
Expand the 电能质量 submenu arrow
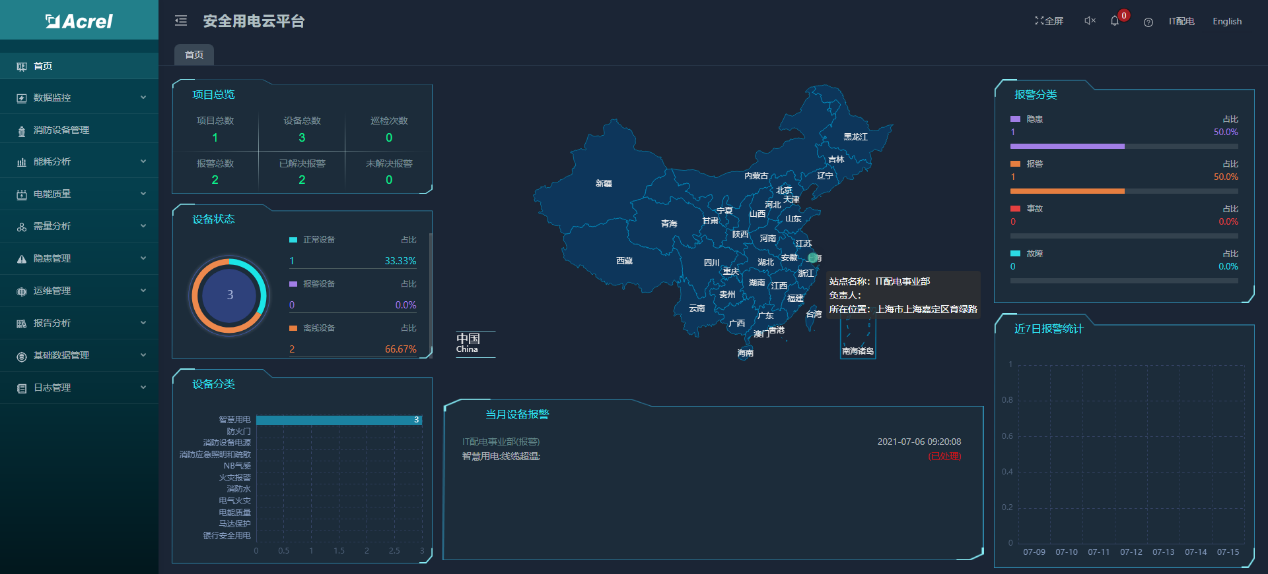click(x=143, y=194)
